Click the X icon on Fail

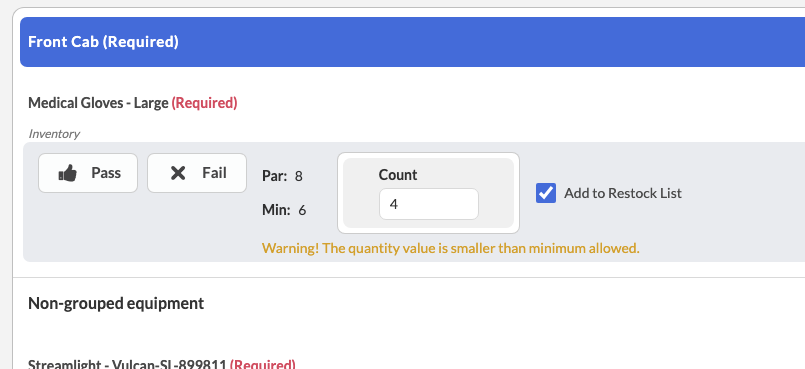[178, 173]
